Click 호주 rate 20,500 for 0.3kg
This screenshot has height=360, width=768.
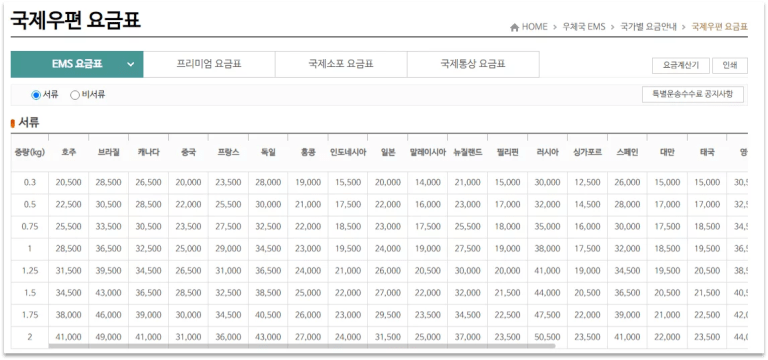tap(69, 182)
